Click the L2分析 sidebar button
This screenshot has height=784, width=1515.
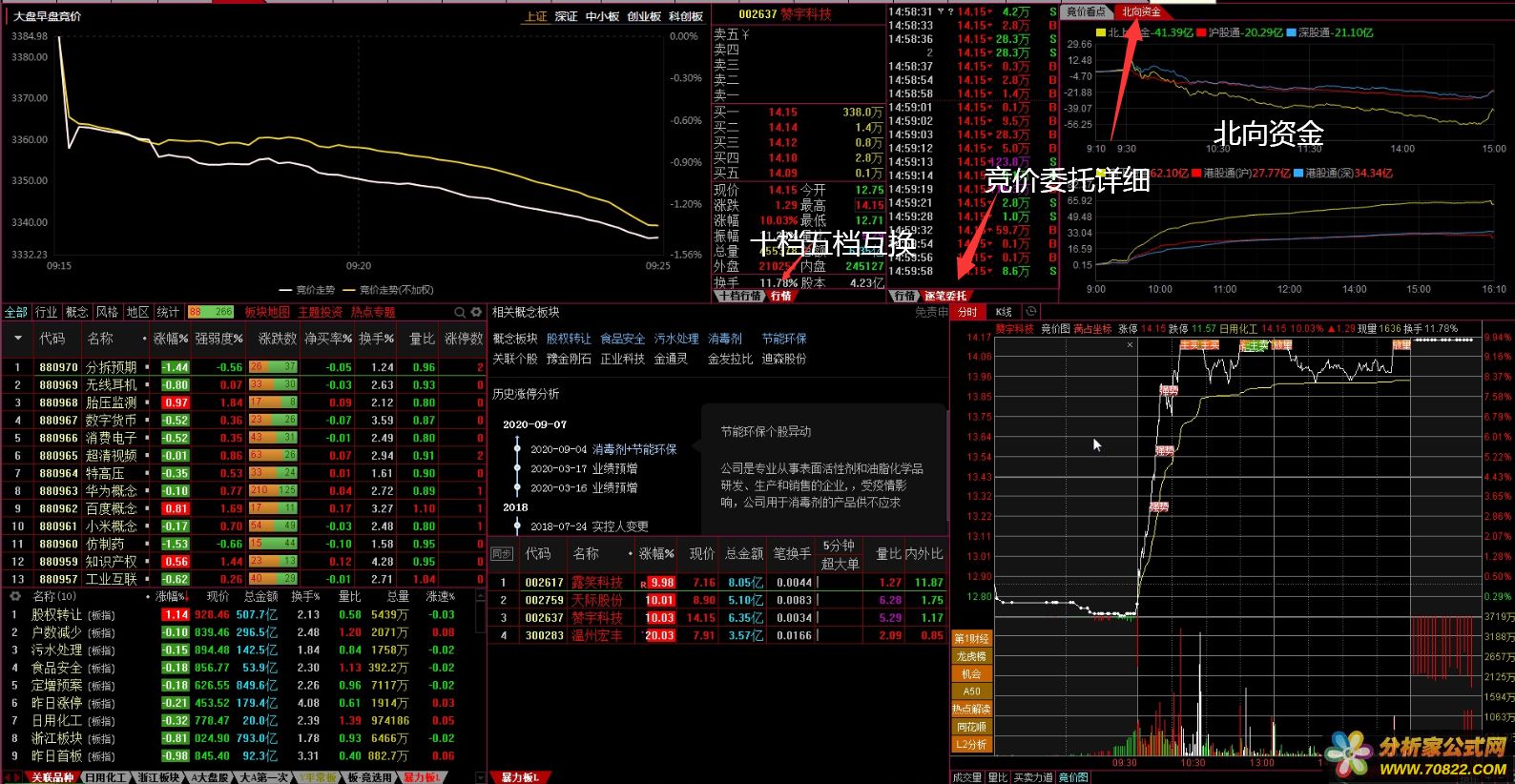971,744
